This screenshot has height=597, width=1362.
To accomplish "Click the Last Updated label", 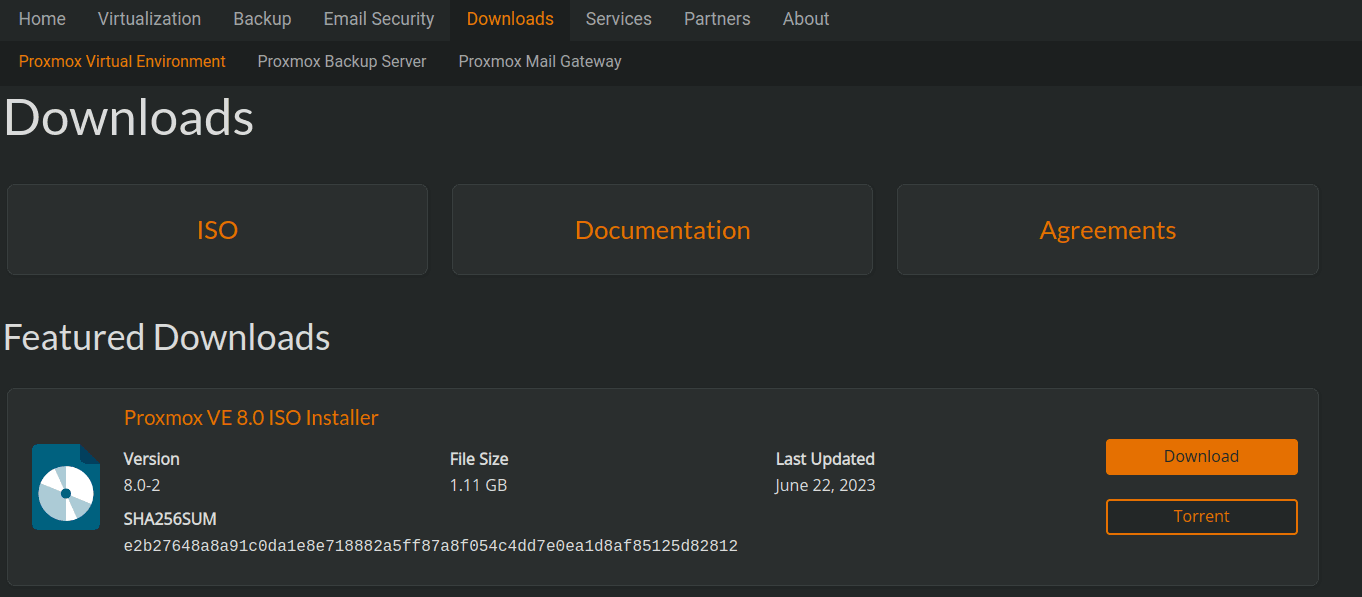I will 825,459.
